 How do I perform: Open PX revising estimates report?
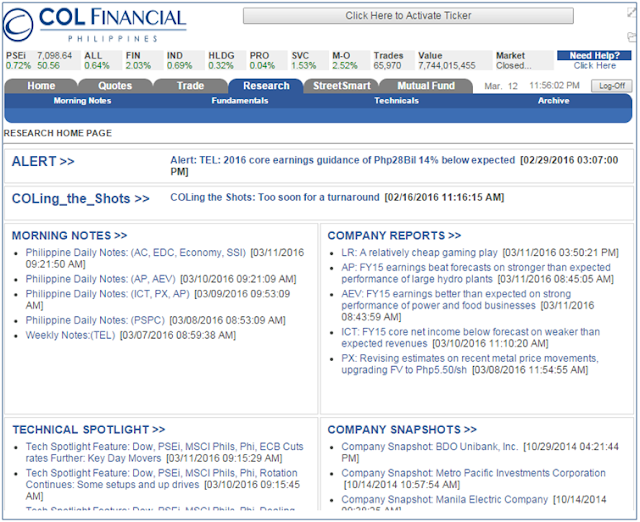point(469,364)
